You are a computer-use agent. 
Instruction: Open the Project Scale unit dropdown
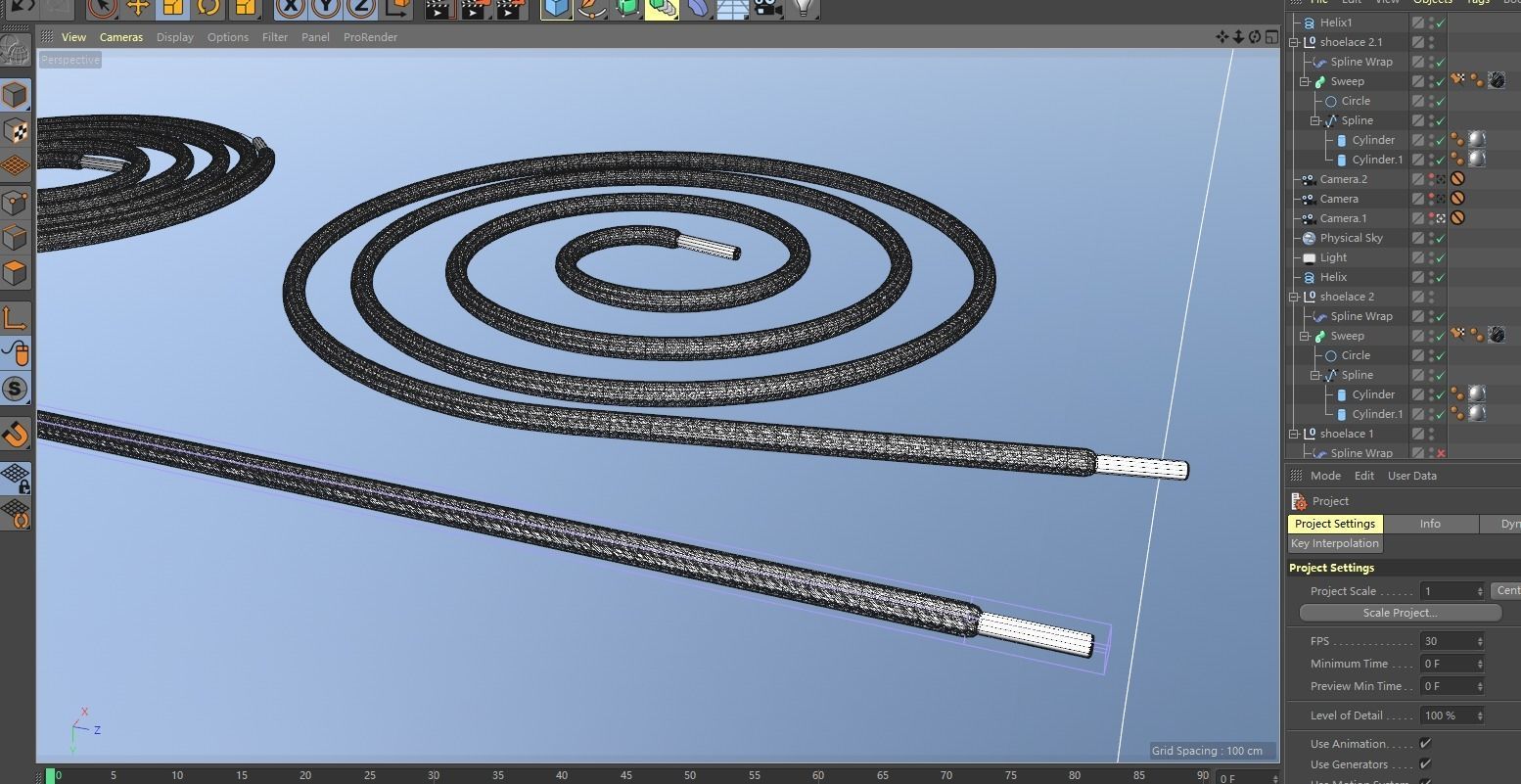[x=1505, y=590]
